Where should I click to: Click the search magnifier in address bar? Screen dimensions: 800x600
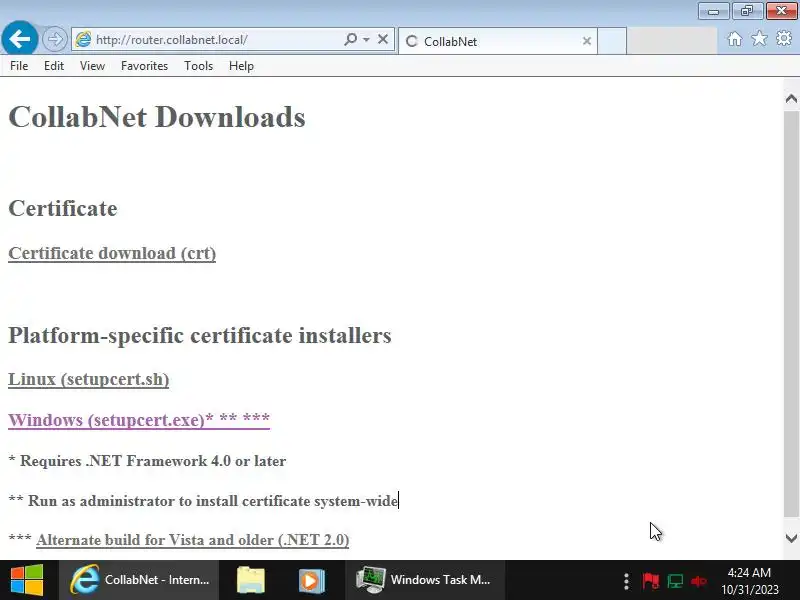(351, 39)
